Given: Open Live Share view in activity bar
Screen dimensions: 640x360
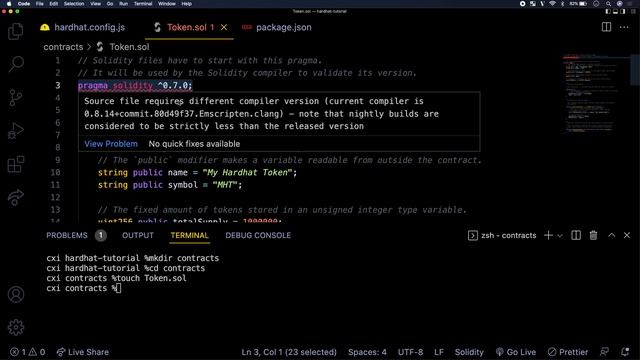Looking at the screenshot, I should point(16,197).
